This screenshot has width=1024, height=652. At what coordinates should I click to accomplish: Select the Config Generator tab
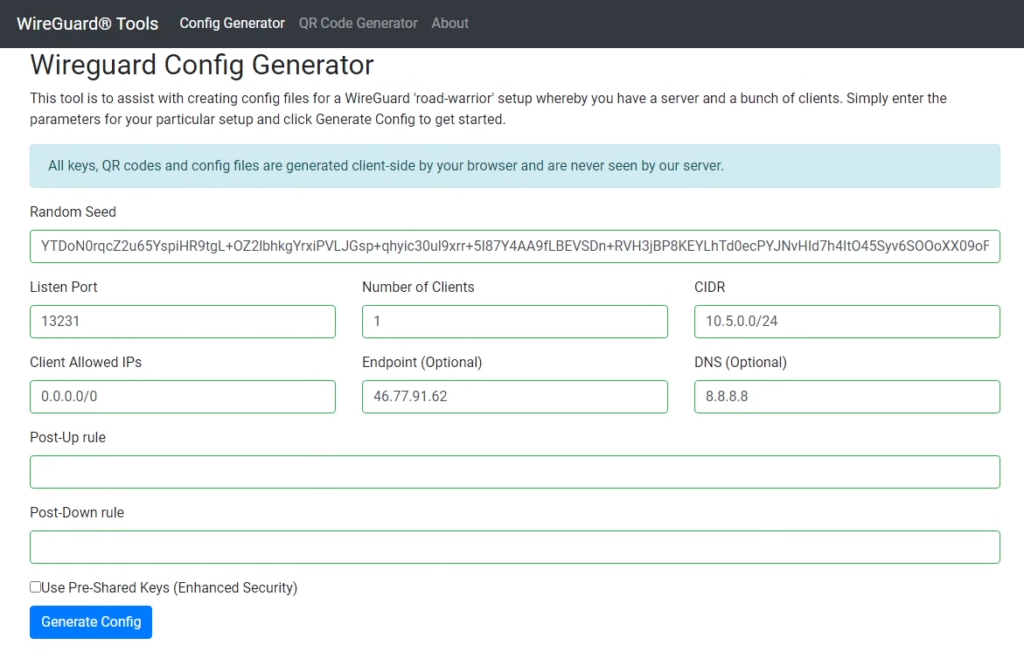(x=232, y=23)
